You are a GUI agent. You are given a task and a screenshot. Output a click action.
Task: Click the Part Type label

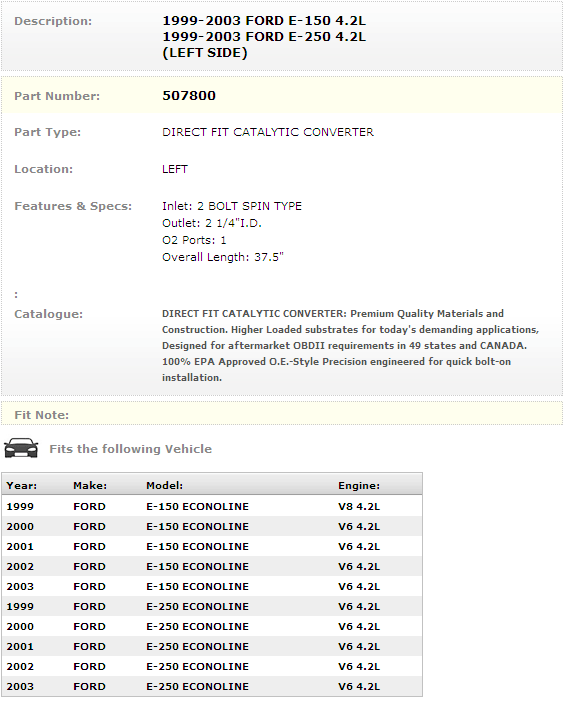click(48, 132)
